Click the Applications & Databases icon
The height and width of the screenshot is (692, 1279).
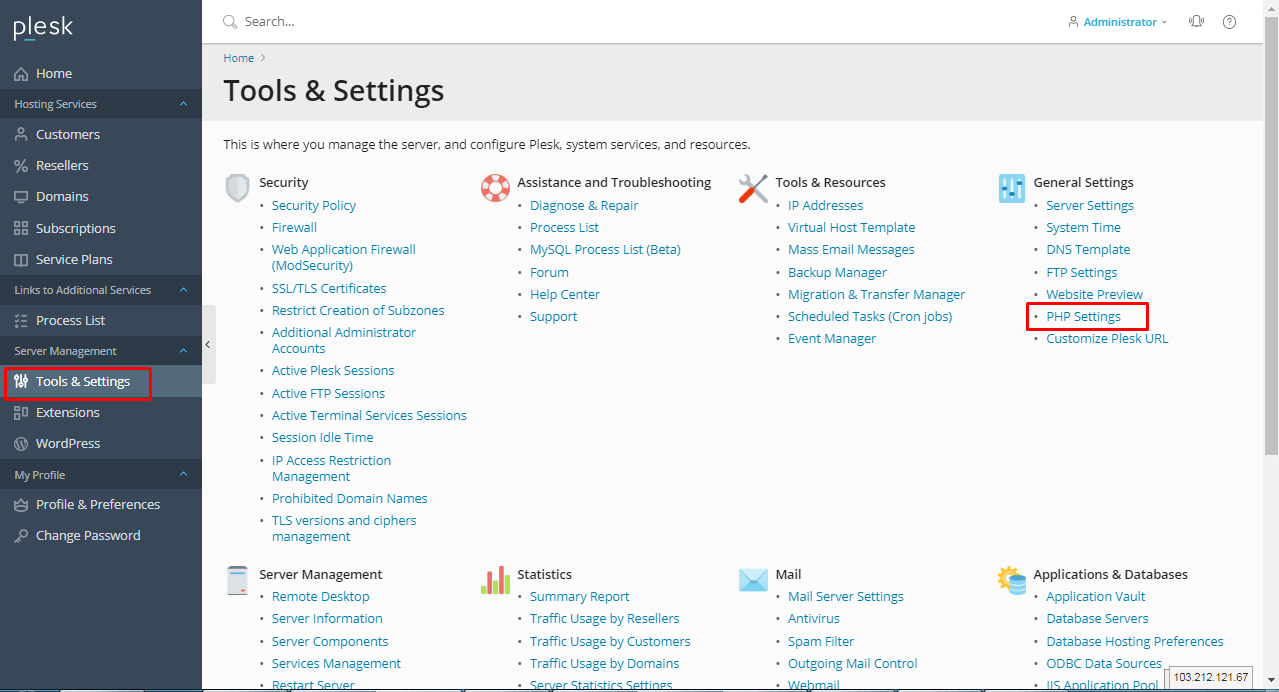click(1012, 580)
